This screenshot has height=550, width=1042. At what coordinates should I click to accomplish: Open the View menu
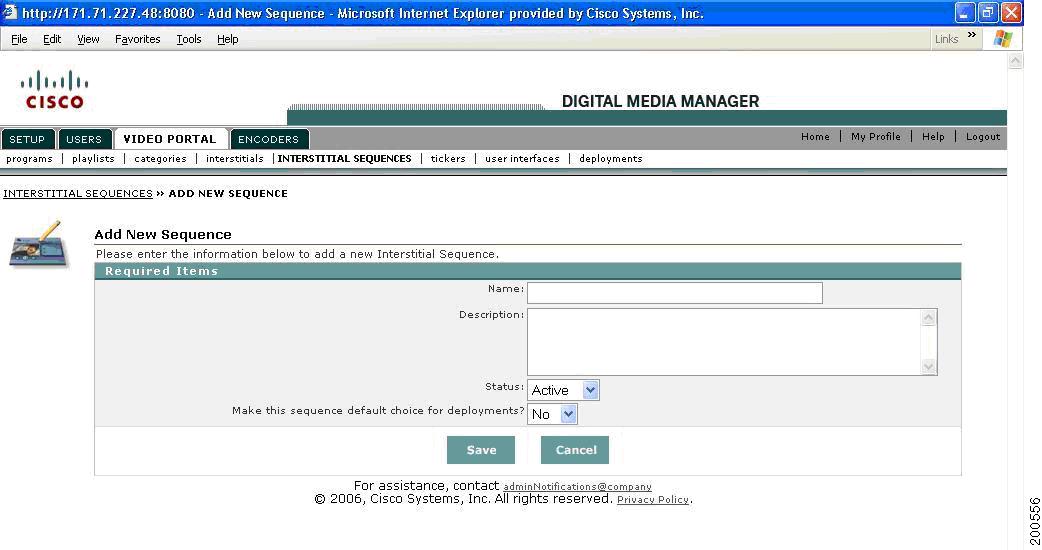[x=88, y=39]
